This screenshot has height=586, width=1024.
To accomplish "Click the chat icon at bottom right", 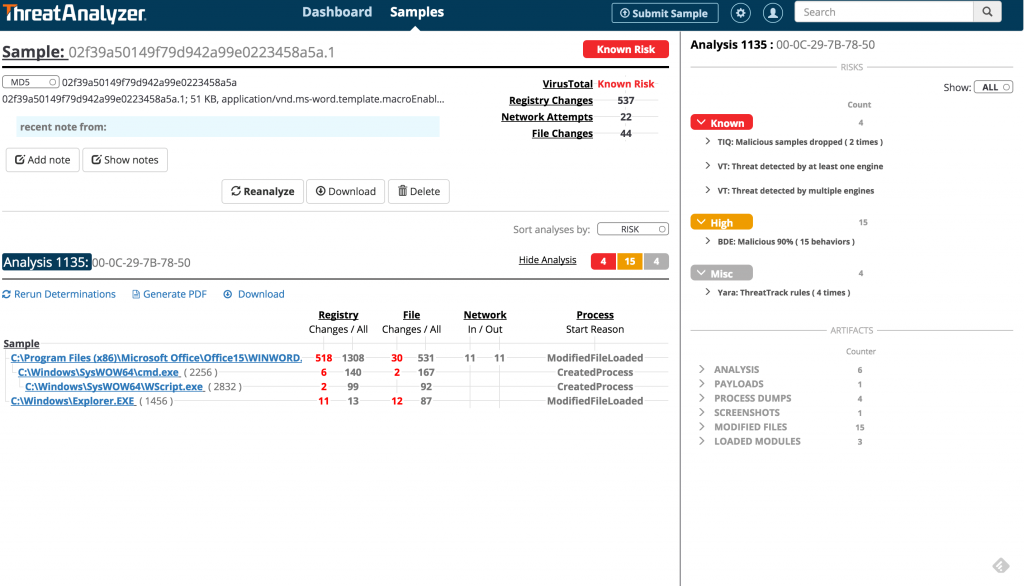I will pyautogui.click(x=999, y=565).
